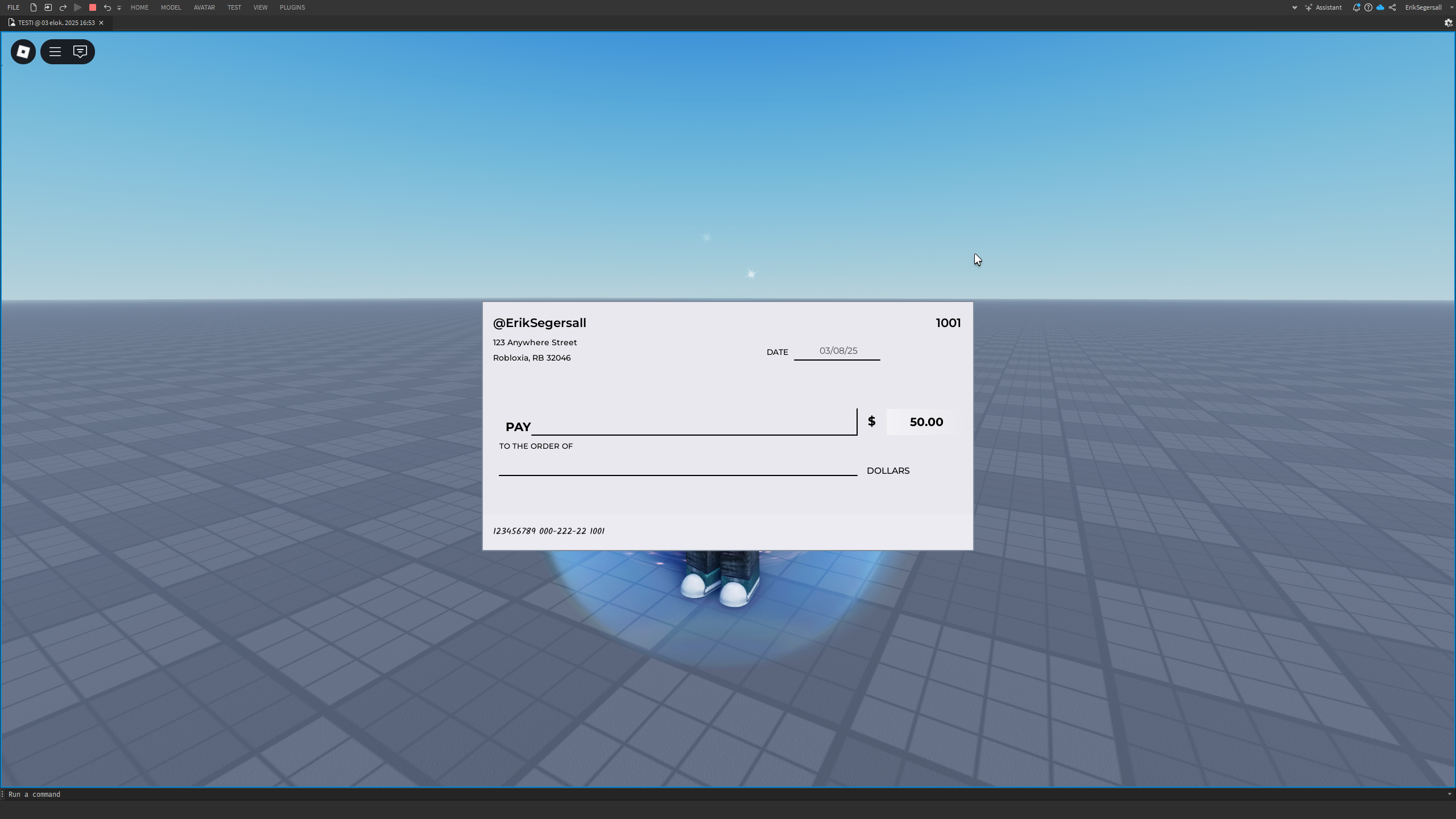Screen dimensions: 1456x819
Task: Open help via the question mark icon
Action: coord(1369,7)
